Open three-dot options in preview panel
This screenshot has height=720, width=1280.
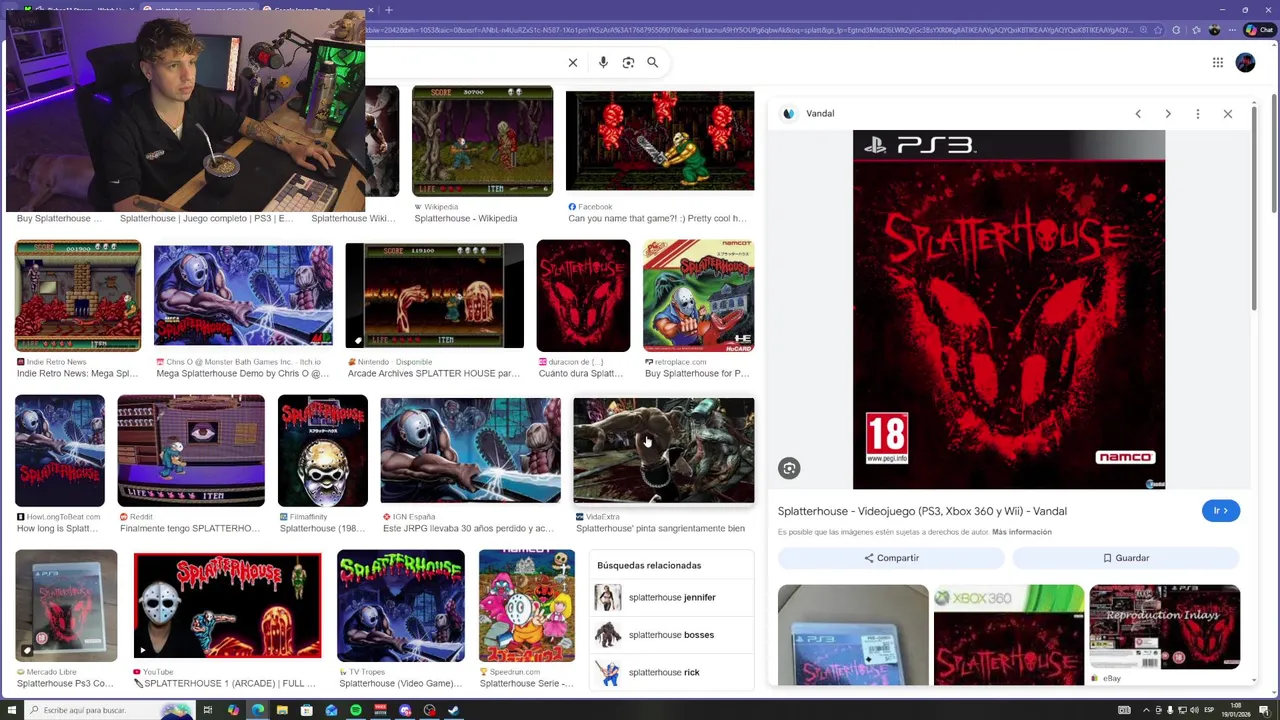pos(1198,113)
